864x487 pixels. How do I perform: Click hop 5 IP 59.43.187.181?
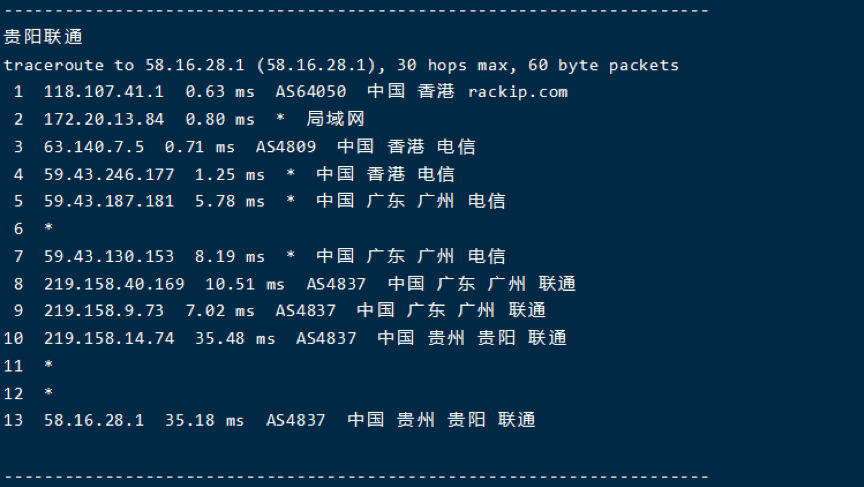click(109, 201)
